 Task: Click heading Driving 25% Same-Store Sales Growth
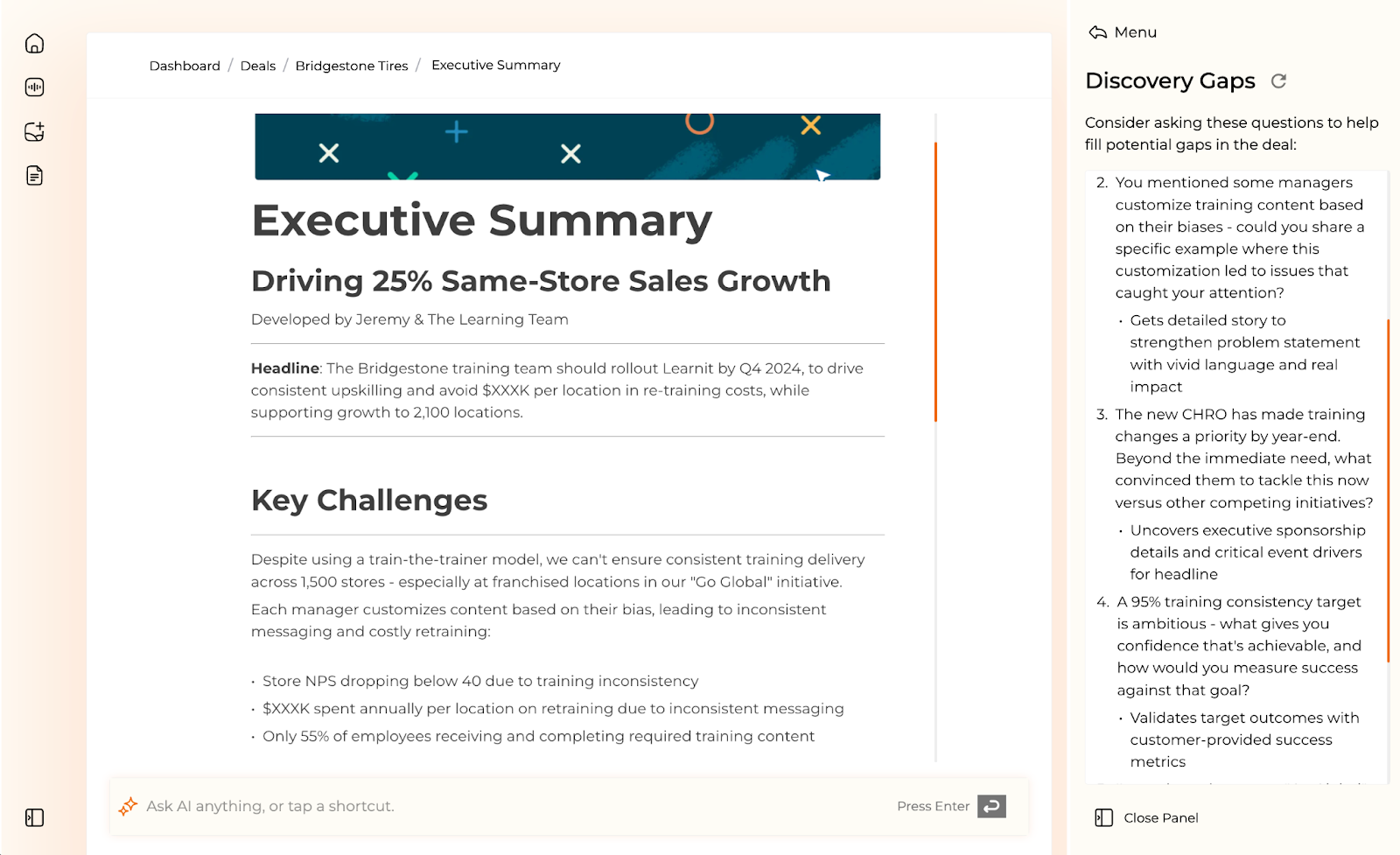(541, 281)
